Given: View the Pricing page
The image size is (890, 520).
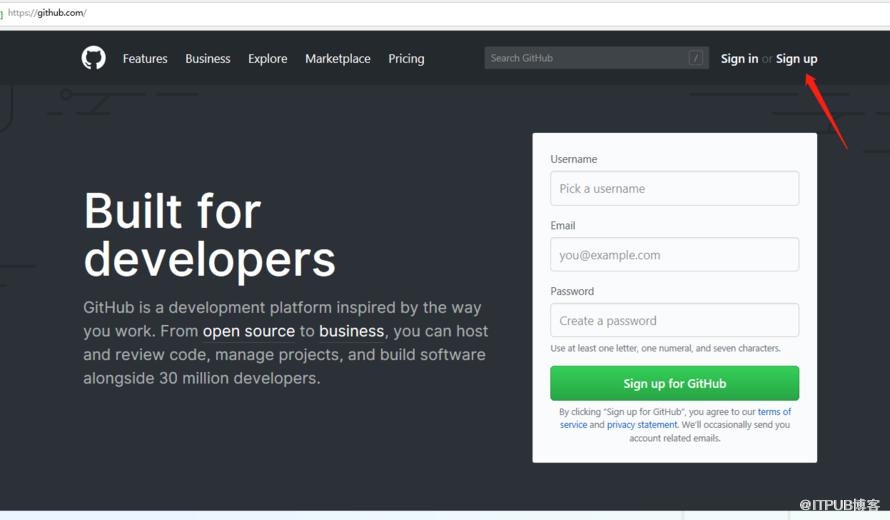Looking at the screenshot, I should (x=406, y=58).
